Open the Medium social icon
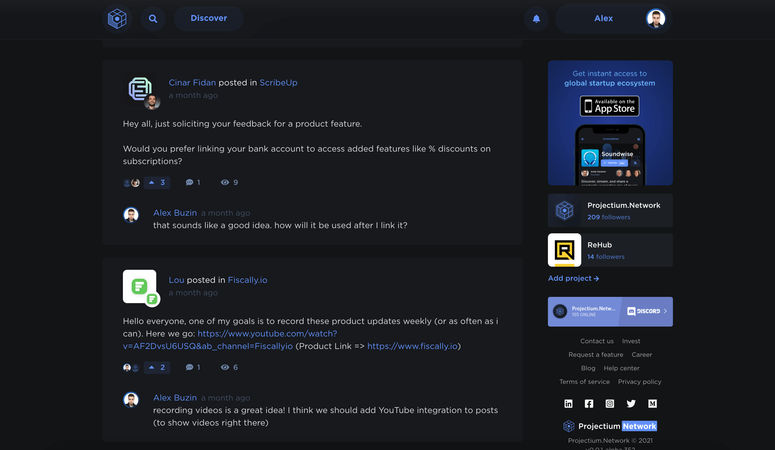Screen dimensions: 775x450 [652, 404]
